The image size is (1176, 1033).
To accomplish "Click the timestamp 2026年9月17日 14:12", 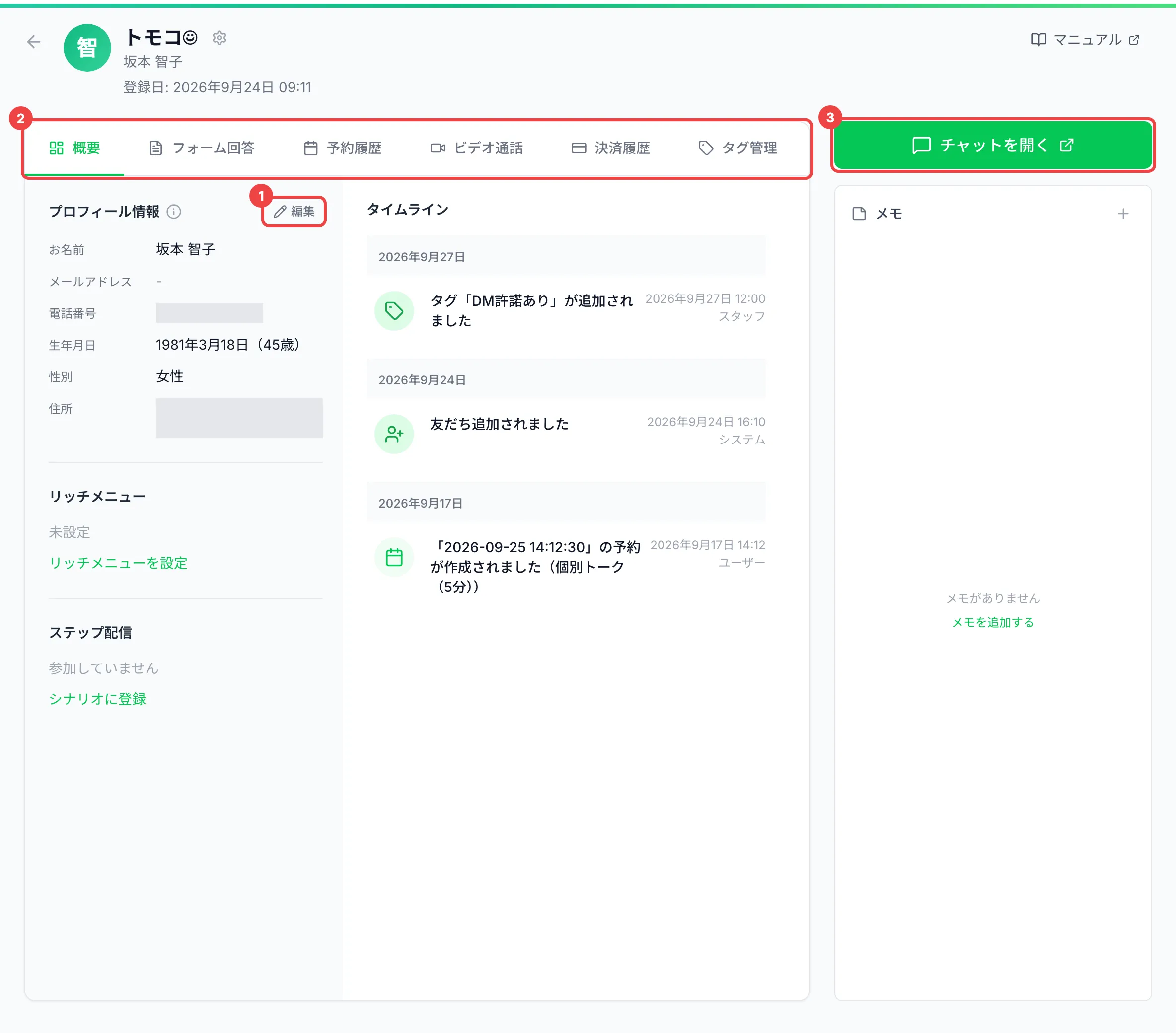I will pos(708,545).
